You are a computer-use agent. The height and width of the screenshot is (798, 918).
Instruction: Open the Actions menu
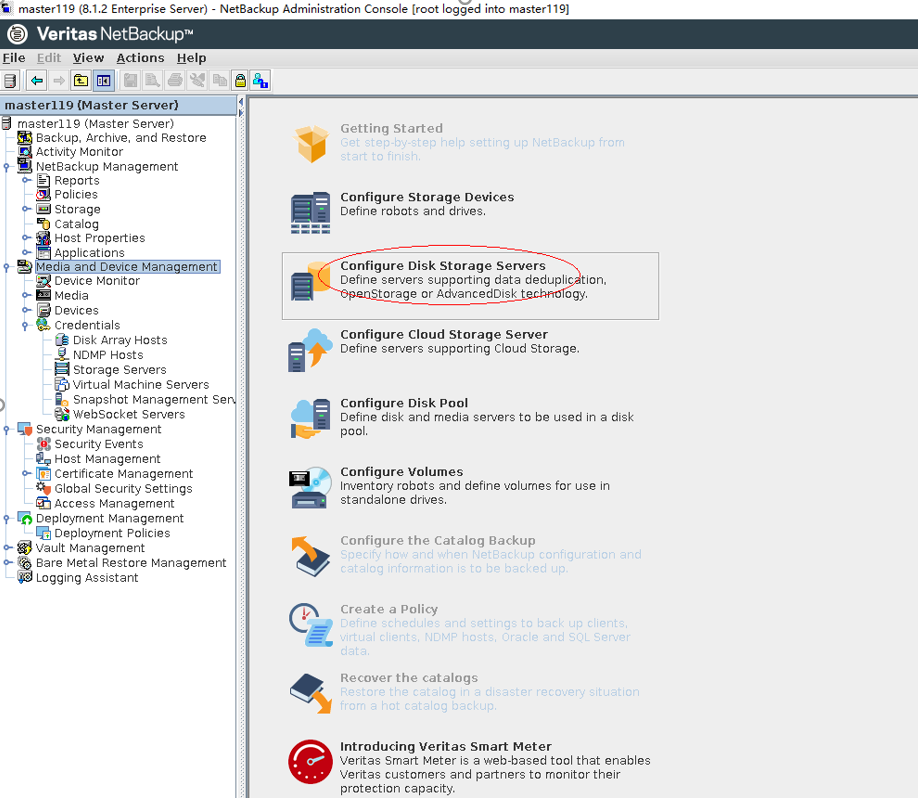[140, 58]
